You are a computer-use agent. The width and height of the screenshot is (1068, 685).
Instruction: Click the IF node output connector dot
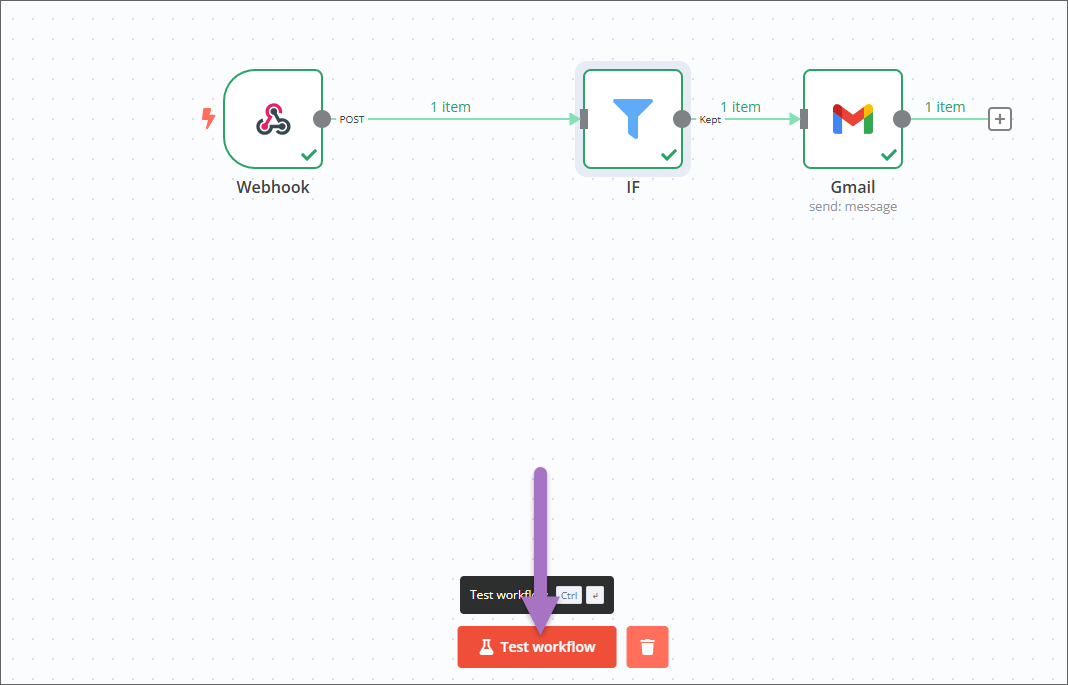click(682, 119)
